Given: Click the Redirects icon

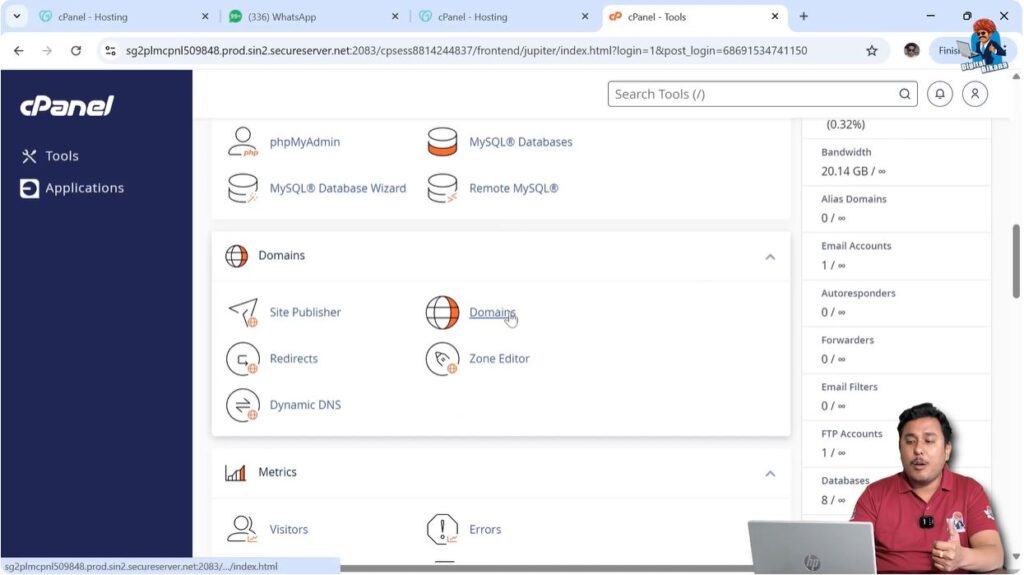Looking at the screenshot, I should pos(243,359).
